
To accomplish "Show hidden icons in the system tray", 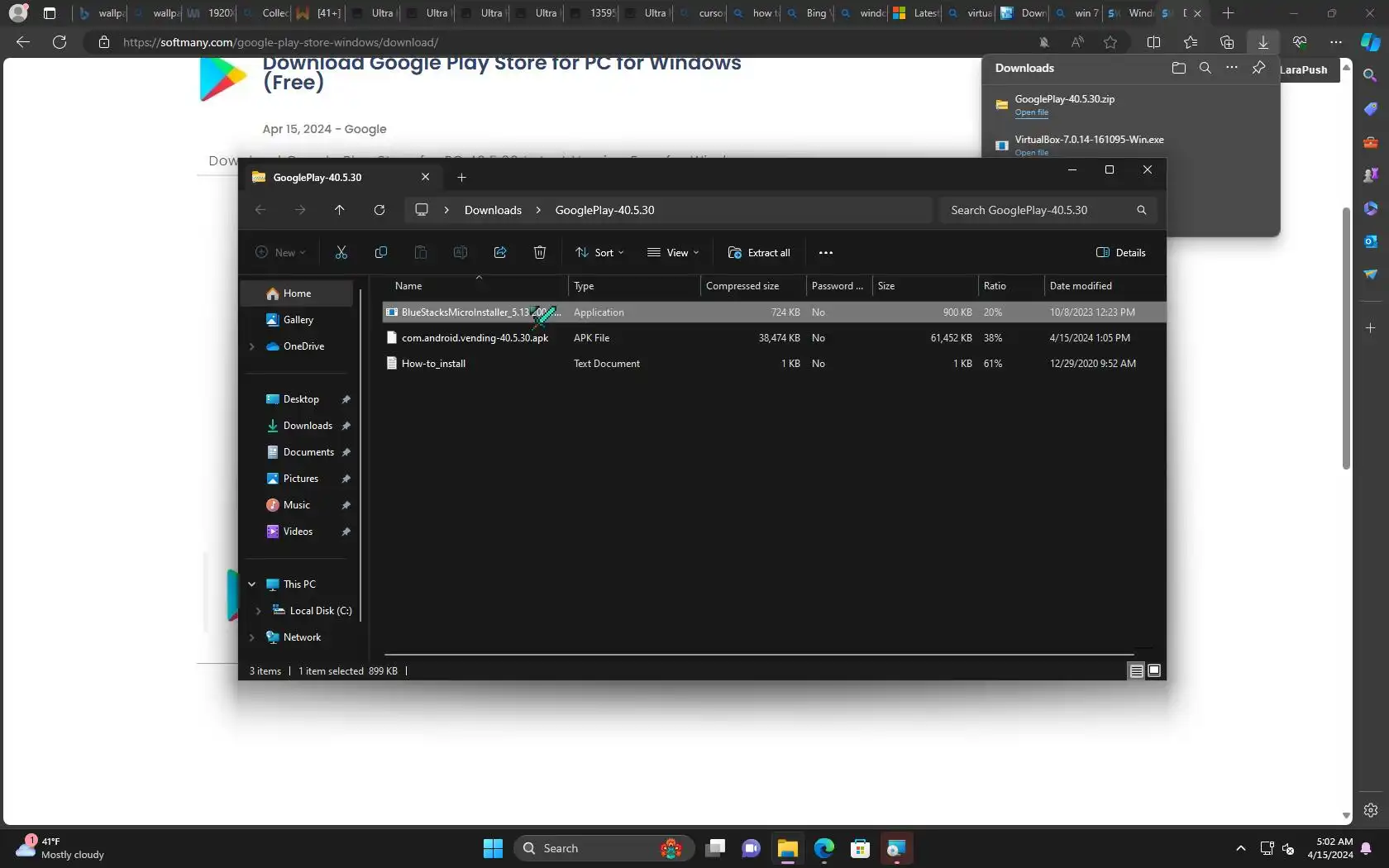I will coord(1240,848).
